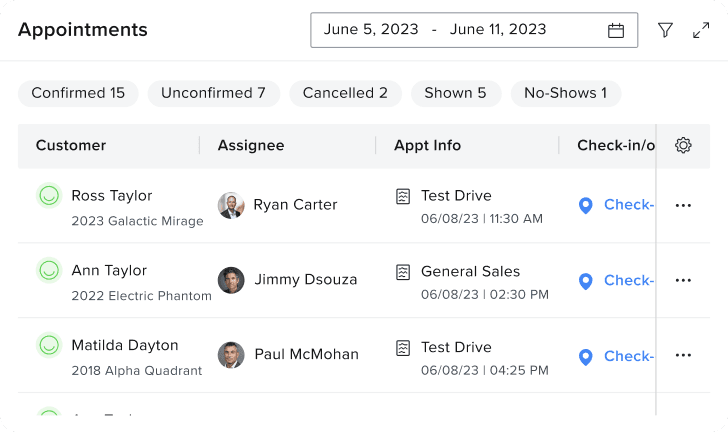Click assignee name Paul McMohan
The image size is (728, 432).
click(x=306, y=354)
